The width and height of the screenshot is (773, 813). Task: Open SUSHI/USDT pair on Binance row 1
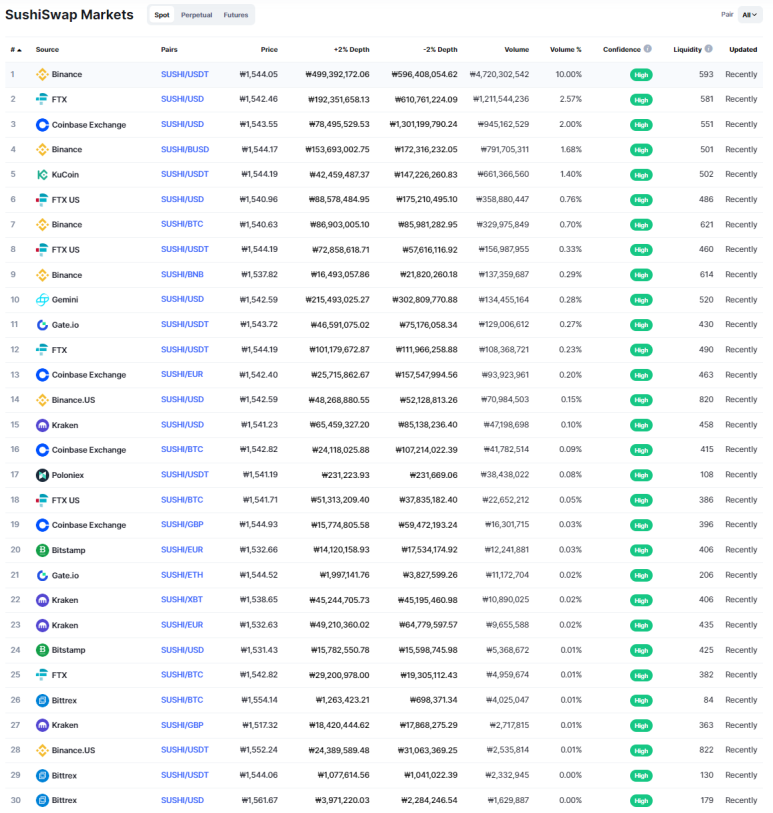185,75
